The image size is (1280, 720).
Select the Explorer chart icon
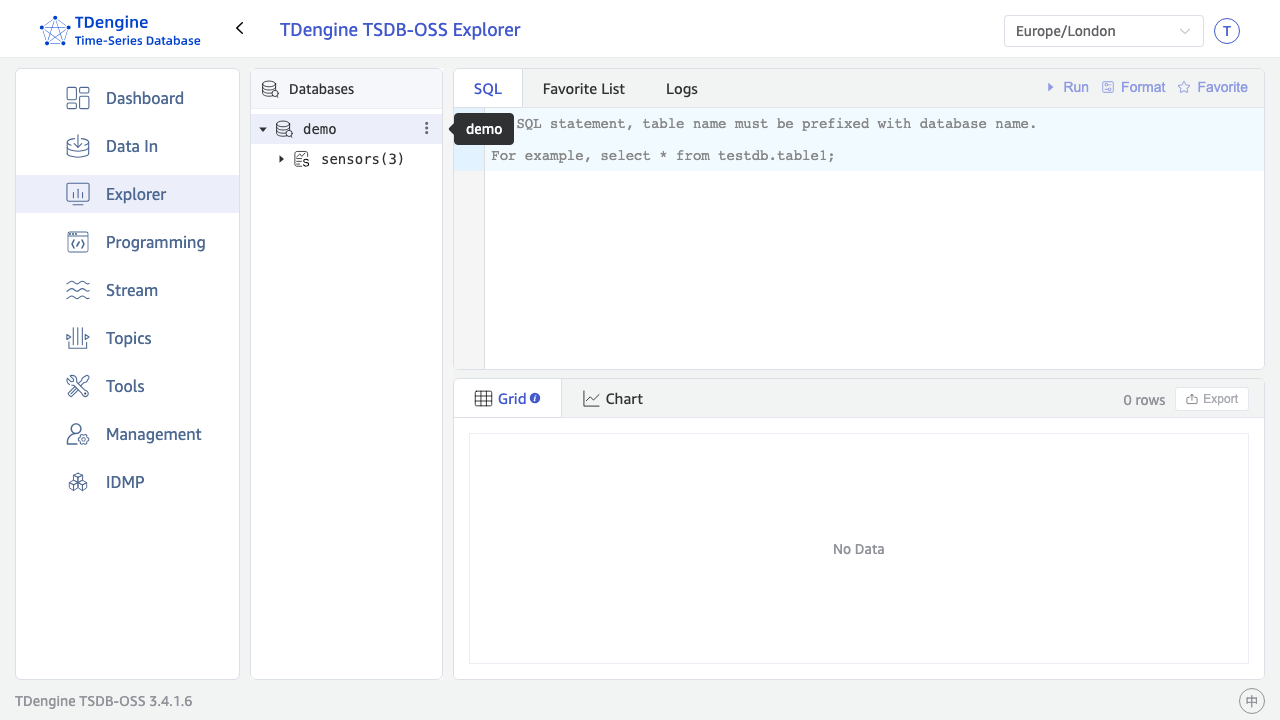tap(78, 194)
